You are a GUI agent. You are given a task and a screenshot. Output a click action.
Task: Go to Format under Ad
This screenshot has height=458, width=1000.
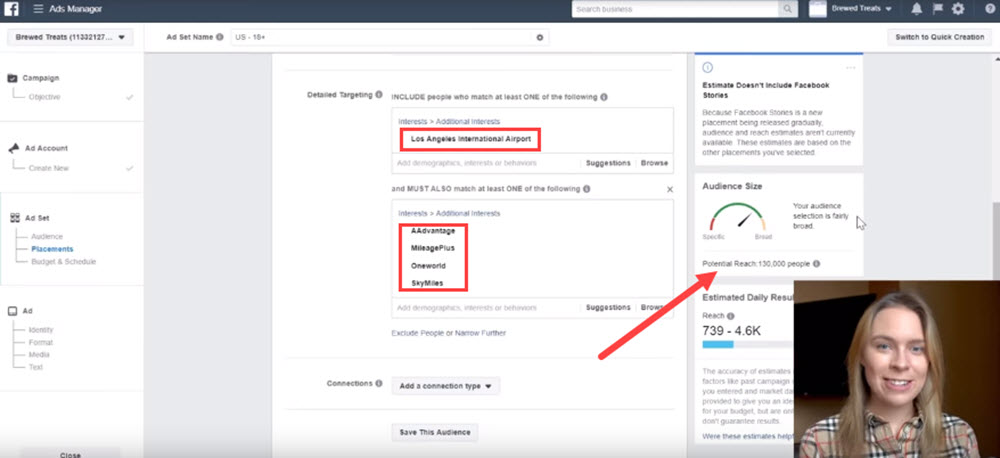41,343
